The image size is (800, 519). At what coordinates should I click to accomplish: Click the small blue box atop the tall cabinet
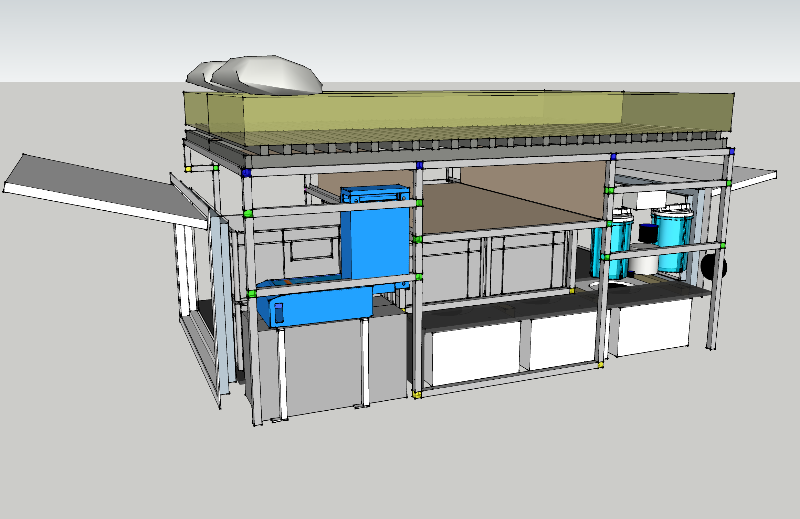[x=375, y=194]
